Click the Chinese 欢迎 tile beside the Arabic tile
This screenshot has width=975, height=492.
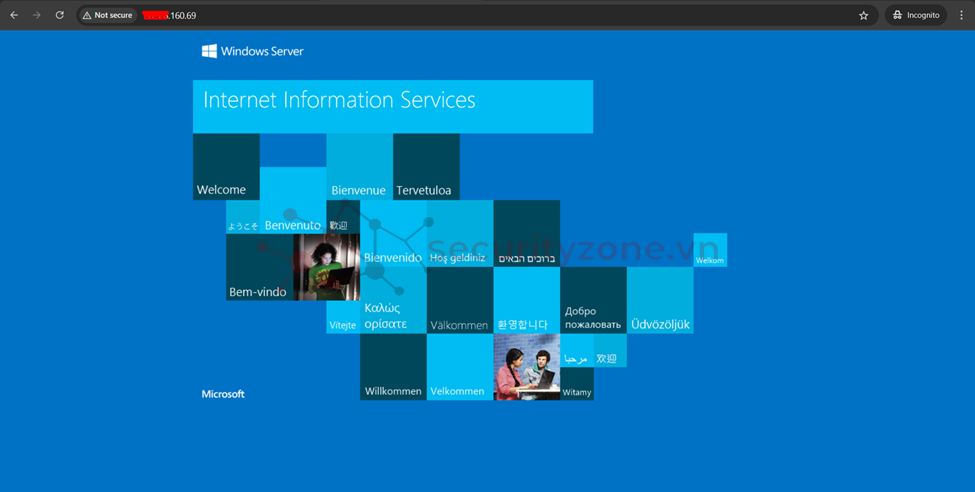point(610,351)
